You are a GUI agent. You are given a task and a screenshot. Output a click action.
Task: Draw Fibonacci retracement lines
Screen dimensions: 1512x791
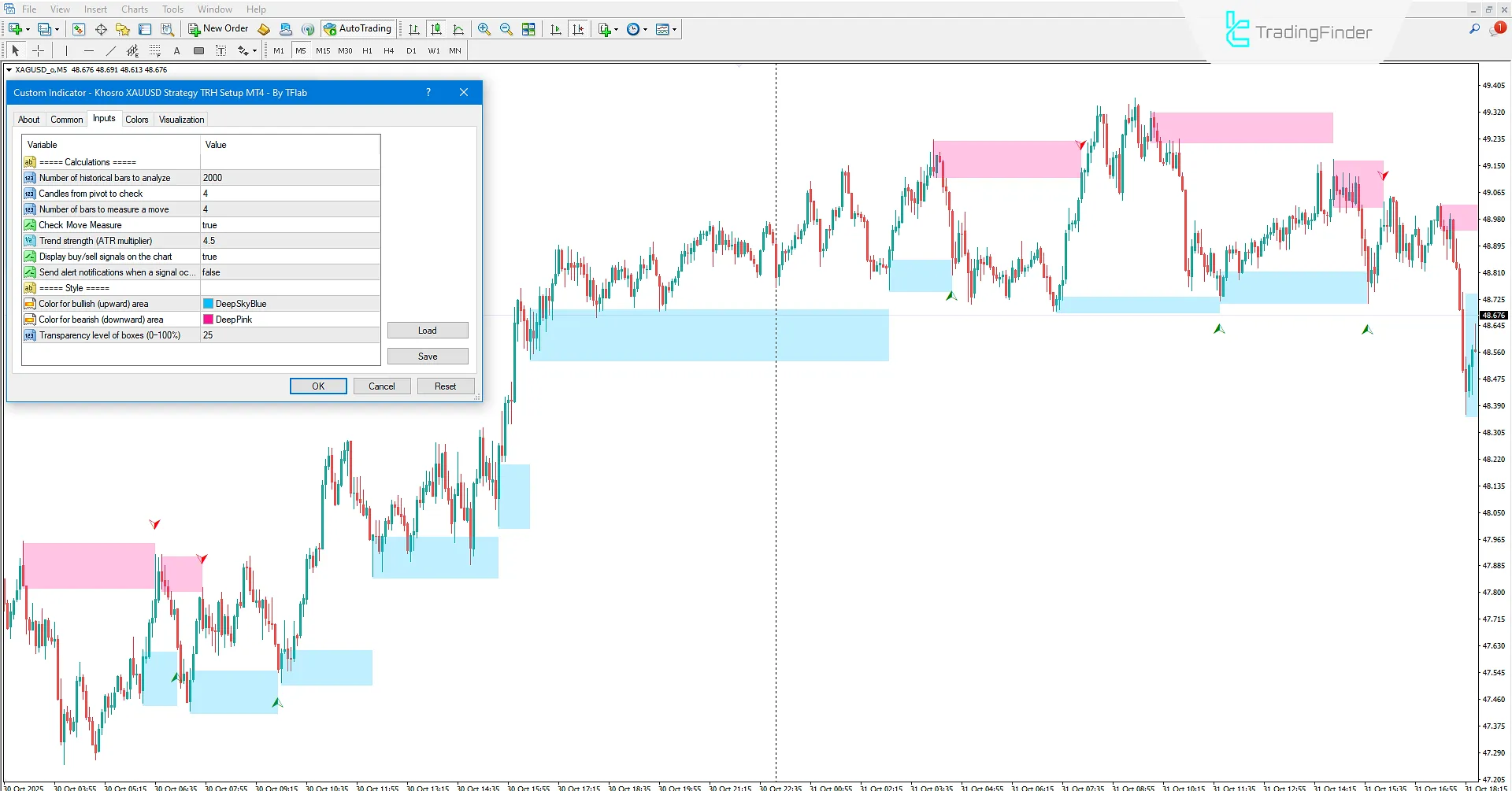point(155,50)
